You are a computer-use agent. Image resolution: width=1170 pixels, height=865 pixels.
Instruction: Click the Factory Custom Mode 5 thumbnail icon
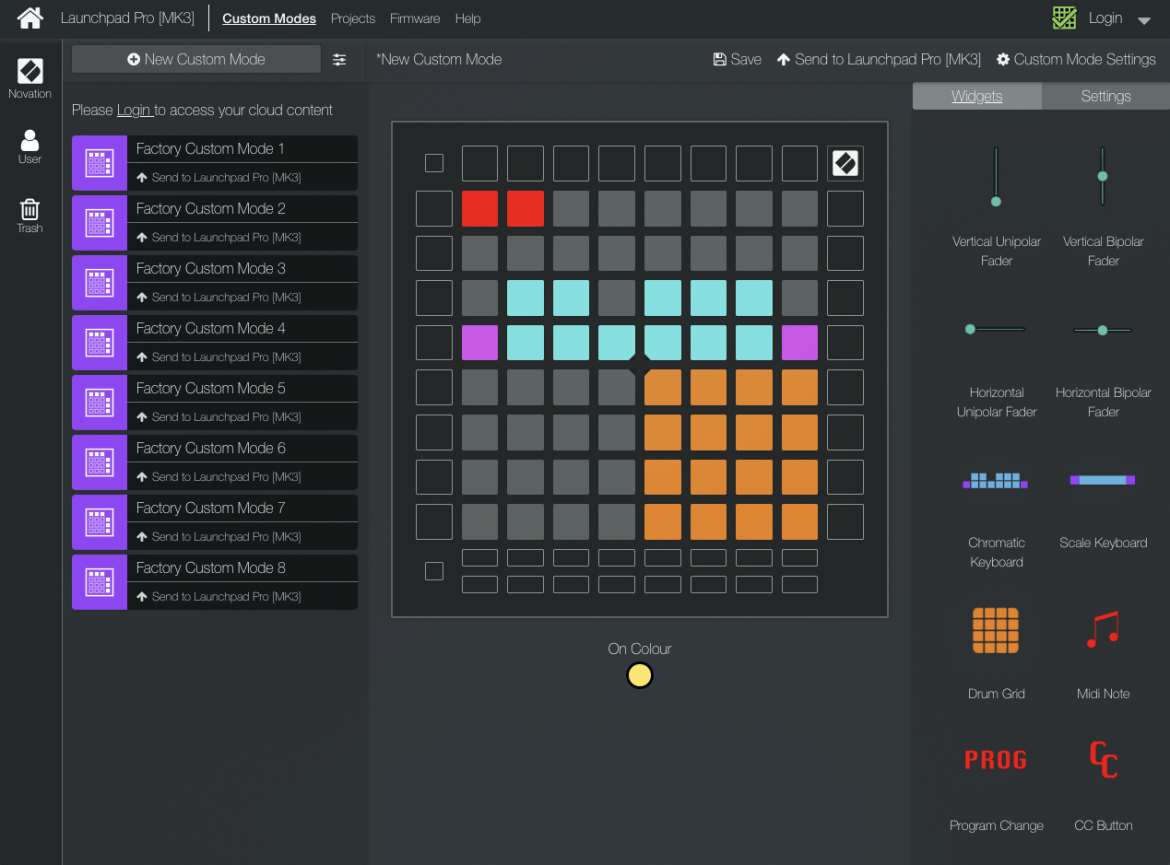point(99,402)
